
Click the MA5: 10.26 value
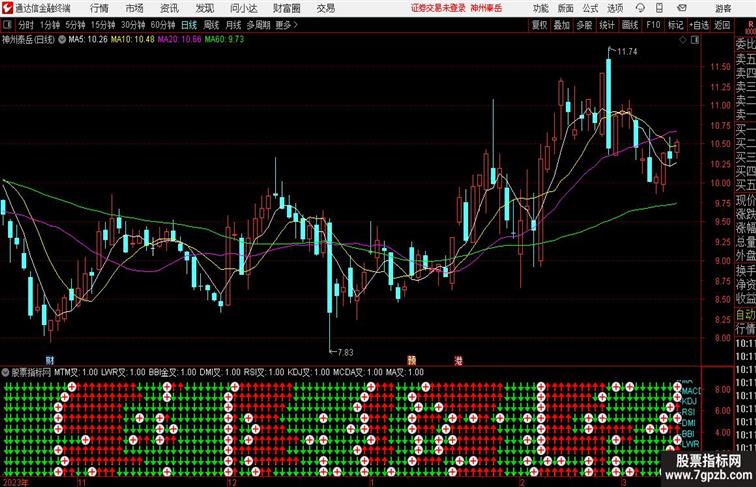click(88, 40)
